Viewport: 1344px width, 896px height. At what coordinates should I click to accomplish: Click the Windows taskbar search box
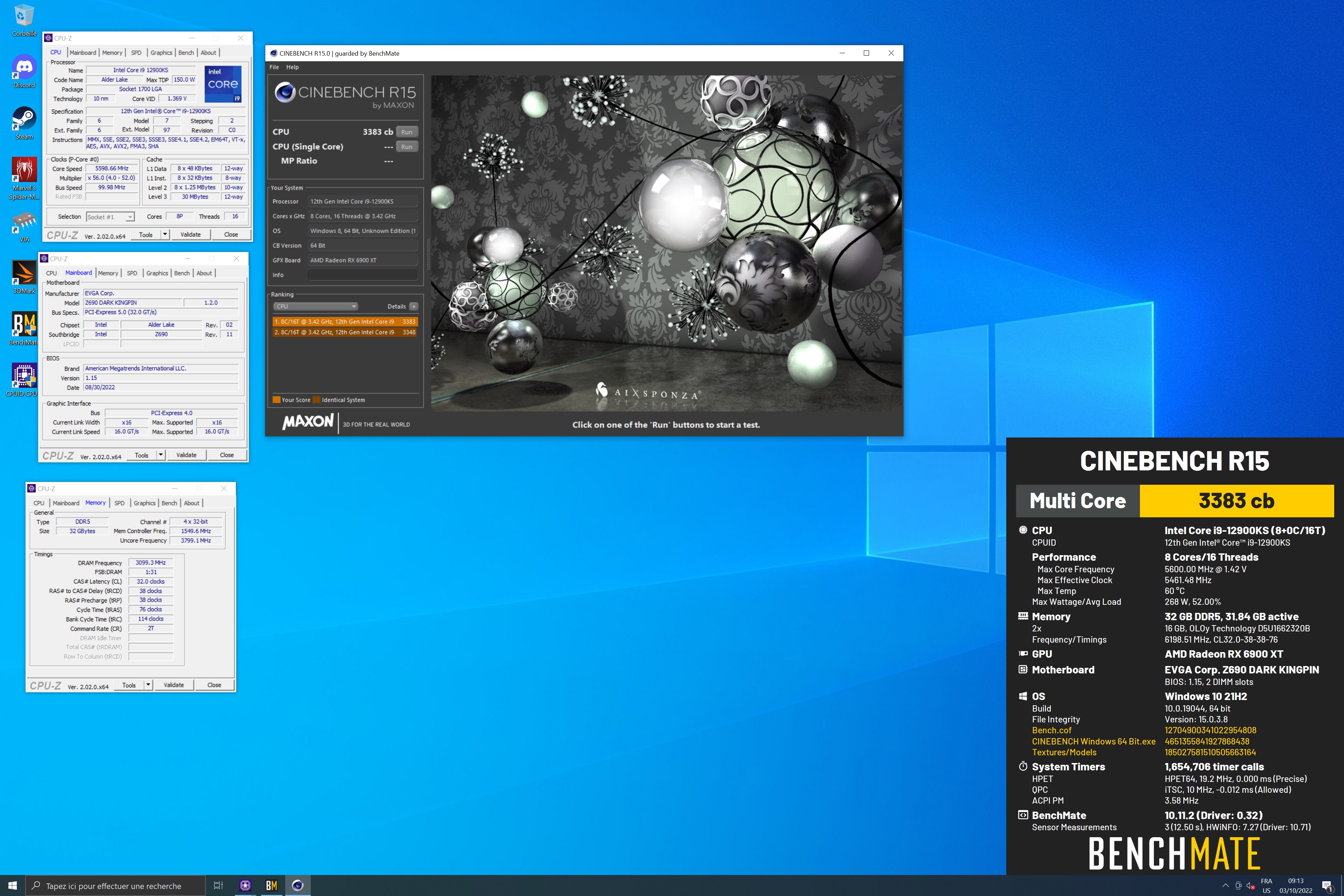click(x=115, y=885)
